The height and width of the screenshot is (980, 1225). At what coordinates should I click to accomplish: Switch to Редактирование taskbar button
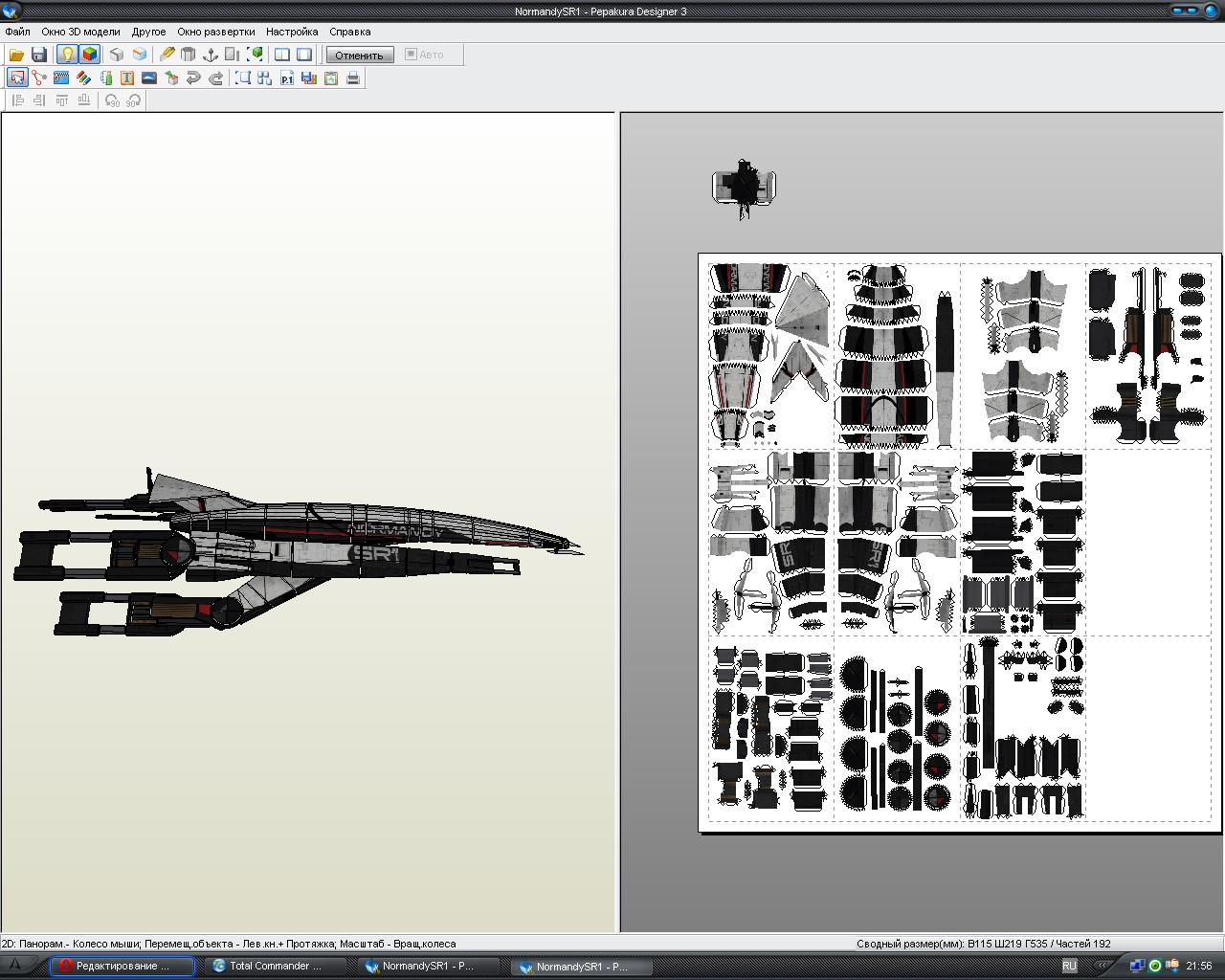pyautogui.click(x=122, y=966)
